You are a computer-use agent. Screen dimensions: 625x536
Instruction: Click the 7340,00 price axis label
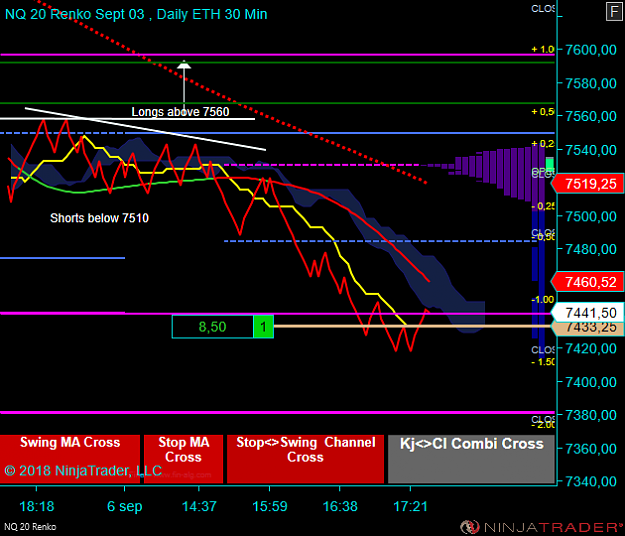point(591,481)
